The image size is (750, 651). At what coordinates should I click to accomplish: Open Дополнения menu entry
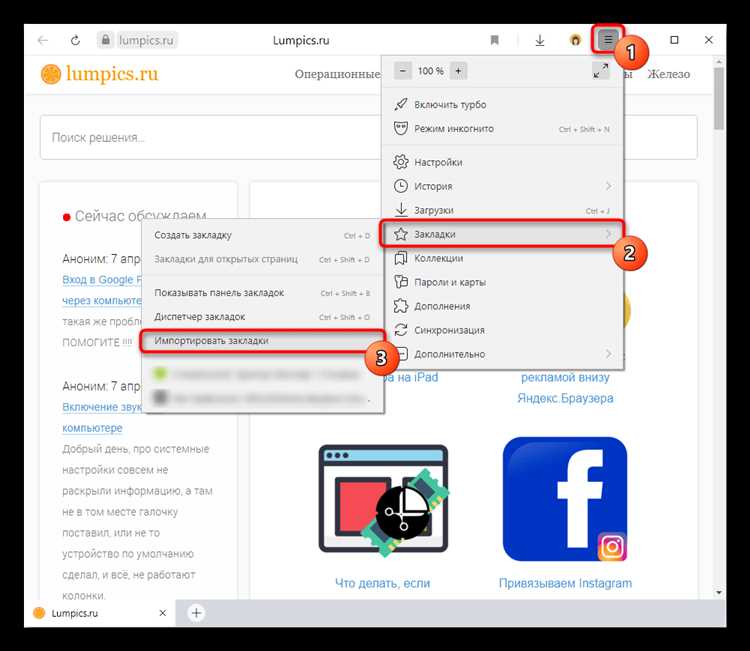point(503,306)
